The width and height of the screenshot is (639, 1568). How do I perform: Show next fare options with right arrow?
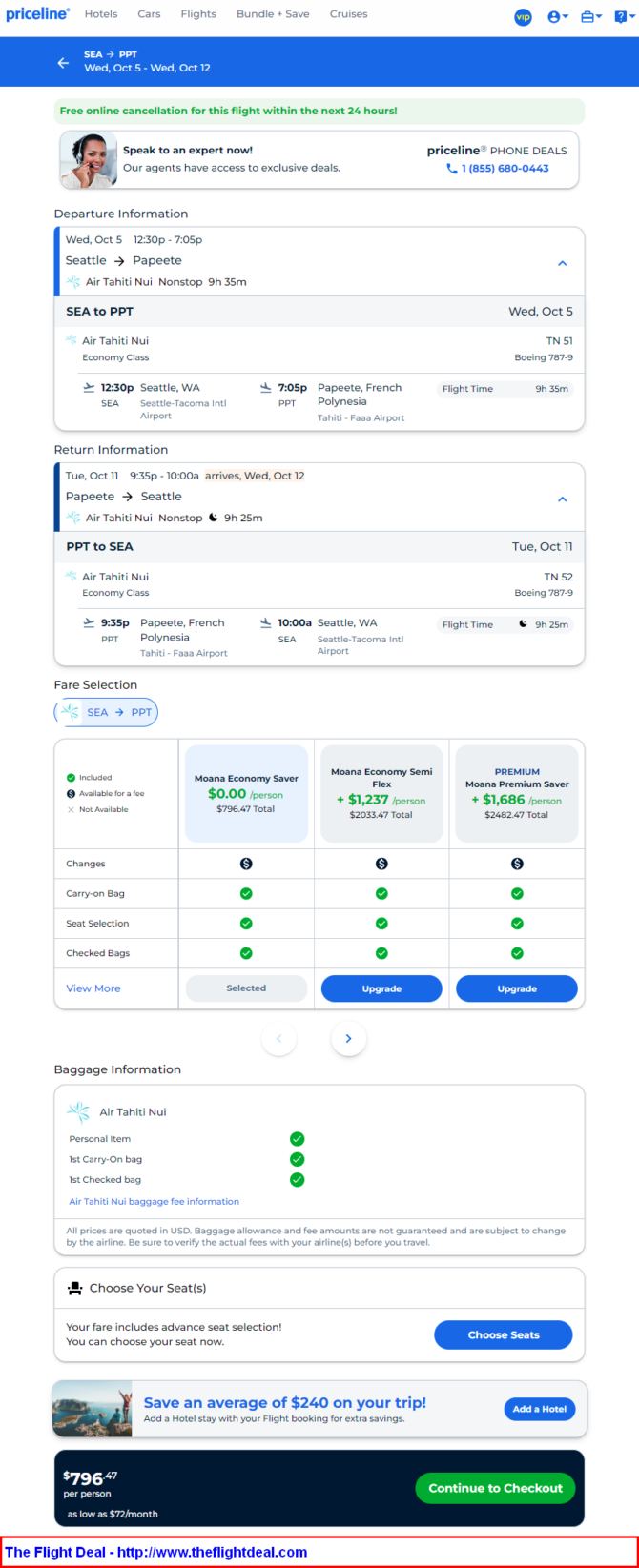click(349, 1039)
